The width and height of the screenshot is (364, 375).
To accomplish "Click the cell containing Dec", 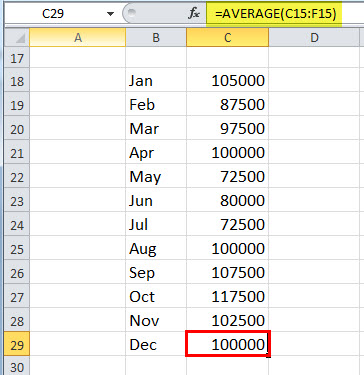I will [x=156, y=344].
